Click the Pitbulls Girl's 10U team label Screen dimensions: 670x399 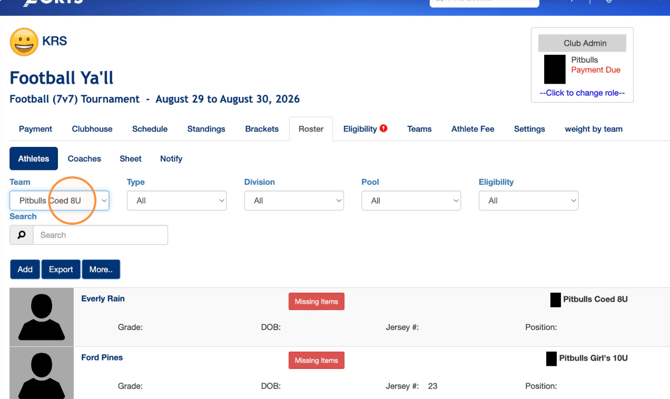pos(593,358)
